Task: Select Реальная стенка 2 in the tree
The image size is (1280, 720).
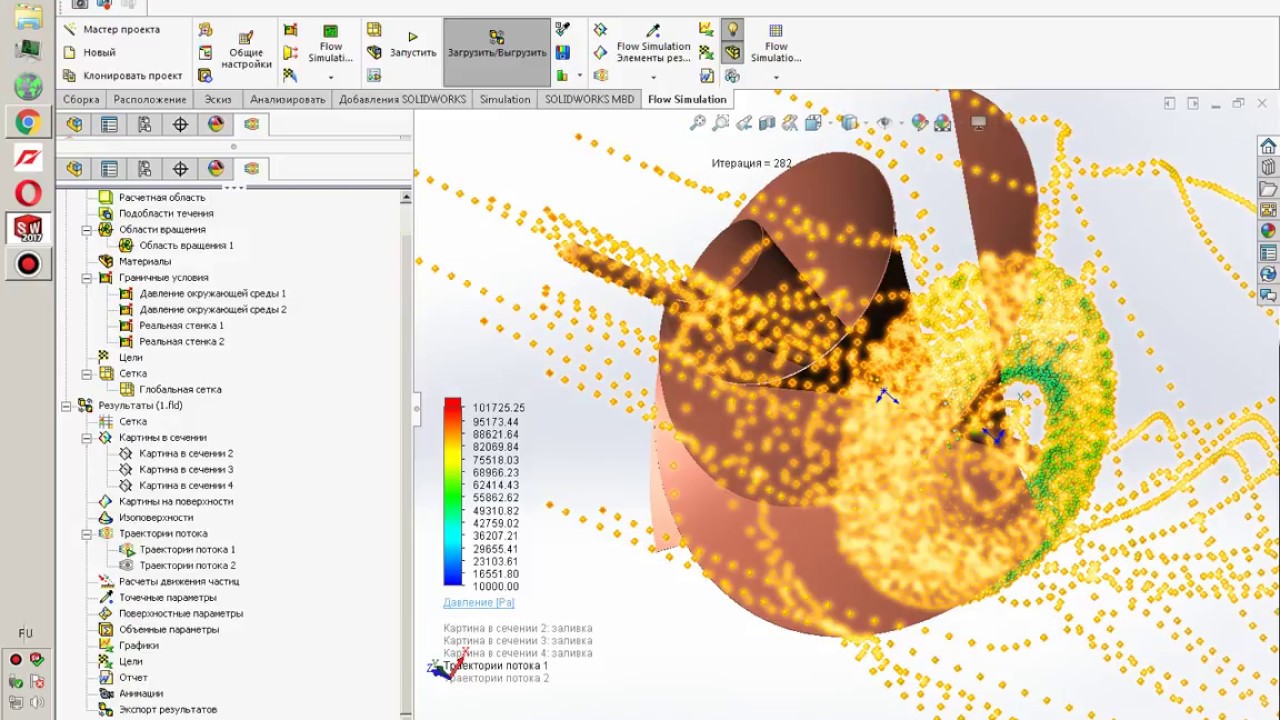Action: [181, 342]
